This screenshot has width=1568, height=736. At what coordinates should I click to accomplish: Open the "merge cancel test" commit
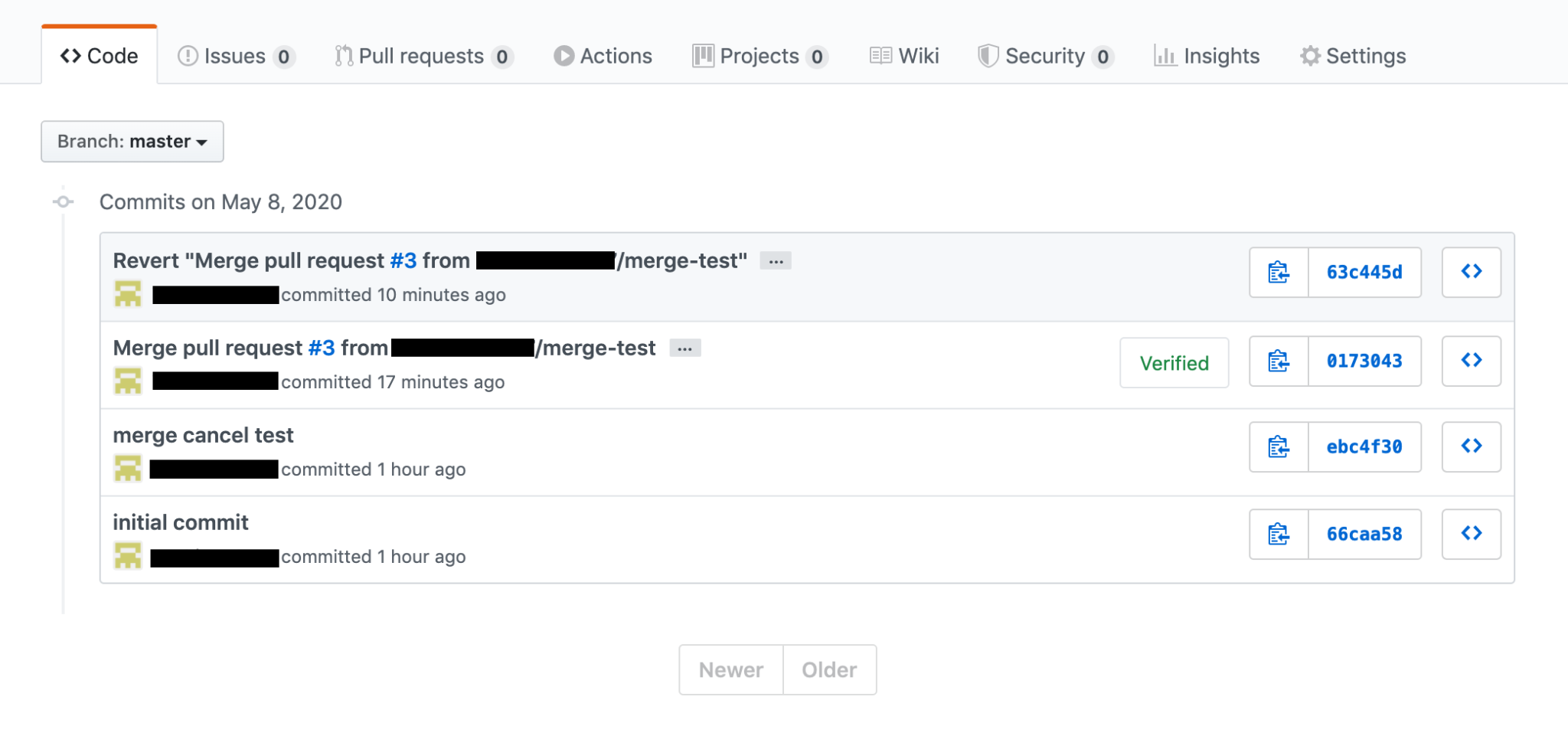(203, 435)
